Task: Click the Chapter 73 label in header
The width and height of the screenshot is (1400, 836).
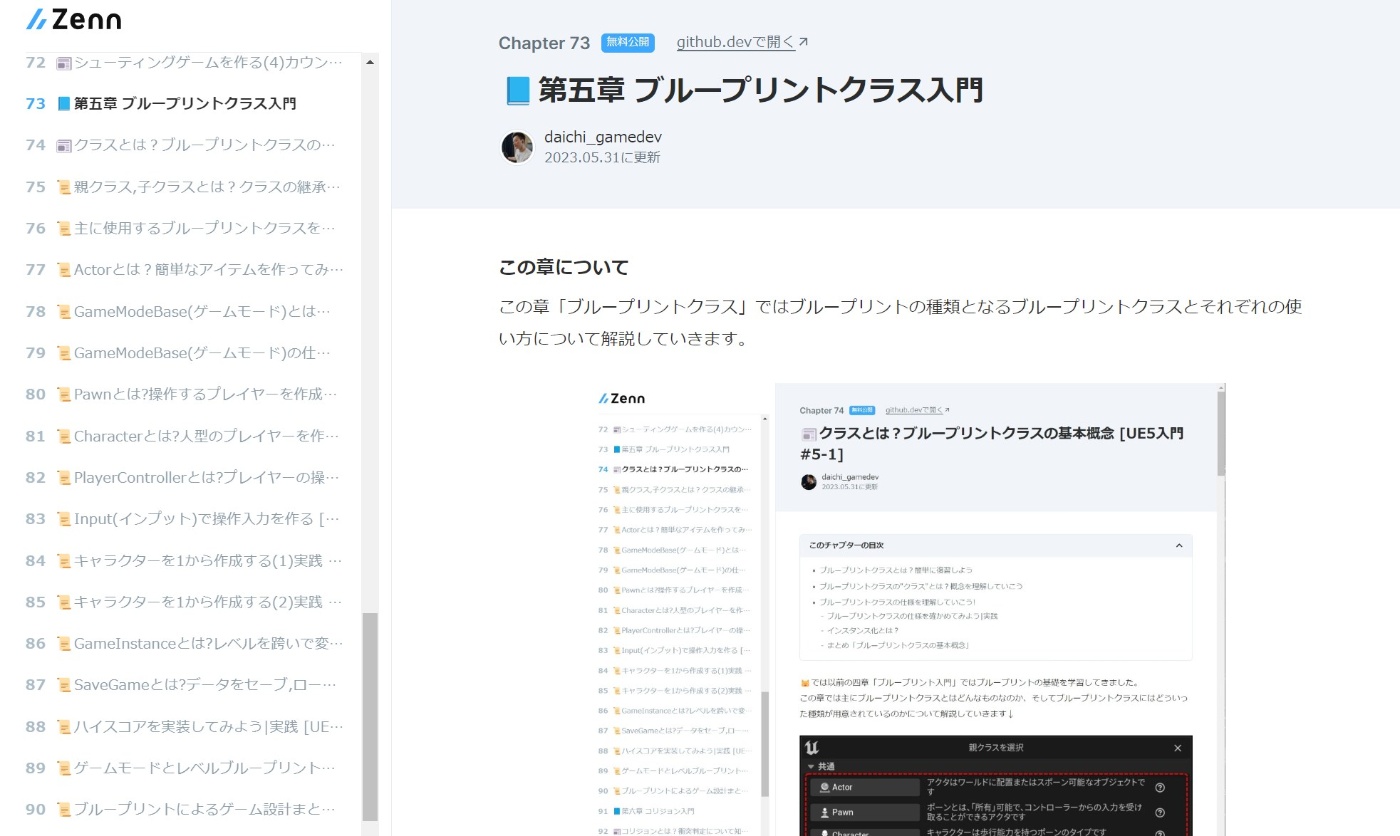Action: 544,43
